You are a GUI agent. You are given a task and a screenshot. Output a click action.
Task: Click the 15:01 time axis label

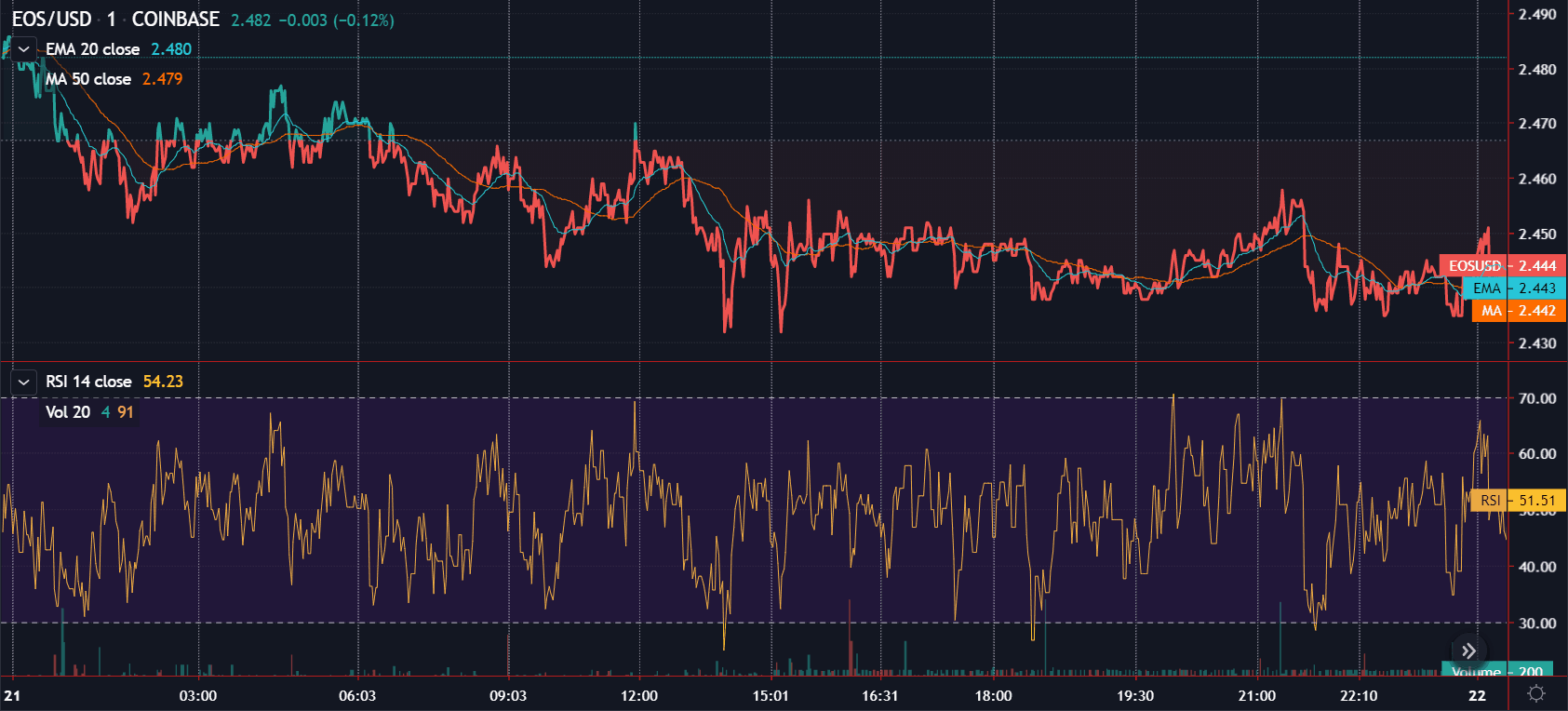pyautogui.click(x=771, y=696)
